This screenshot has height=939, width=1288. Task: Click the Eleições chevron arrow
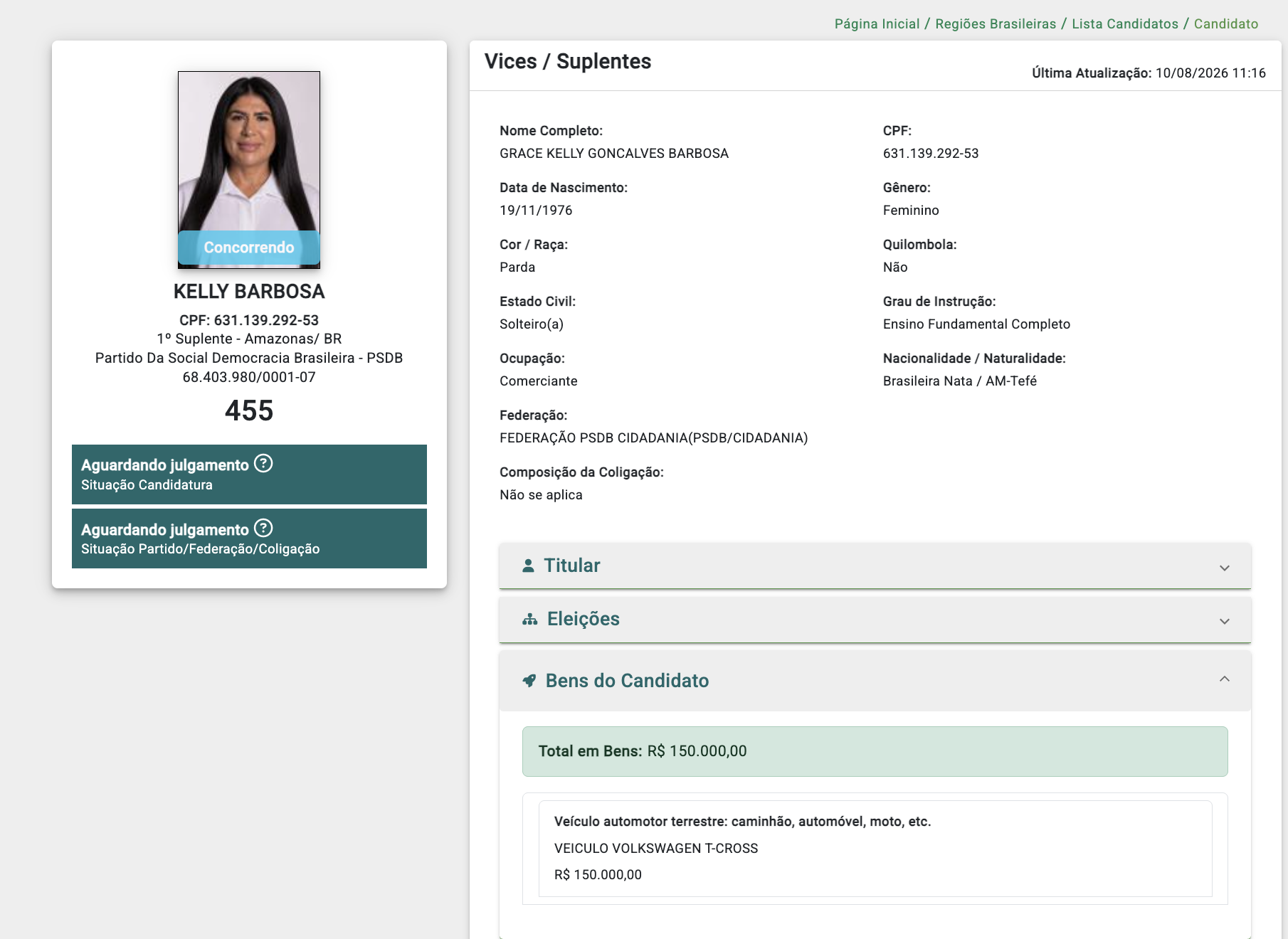1225,621
